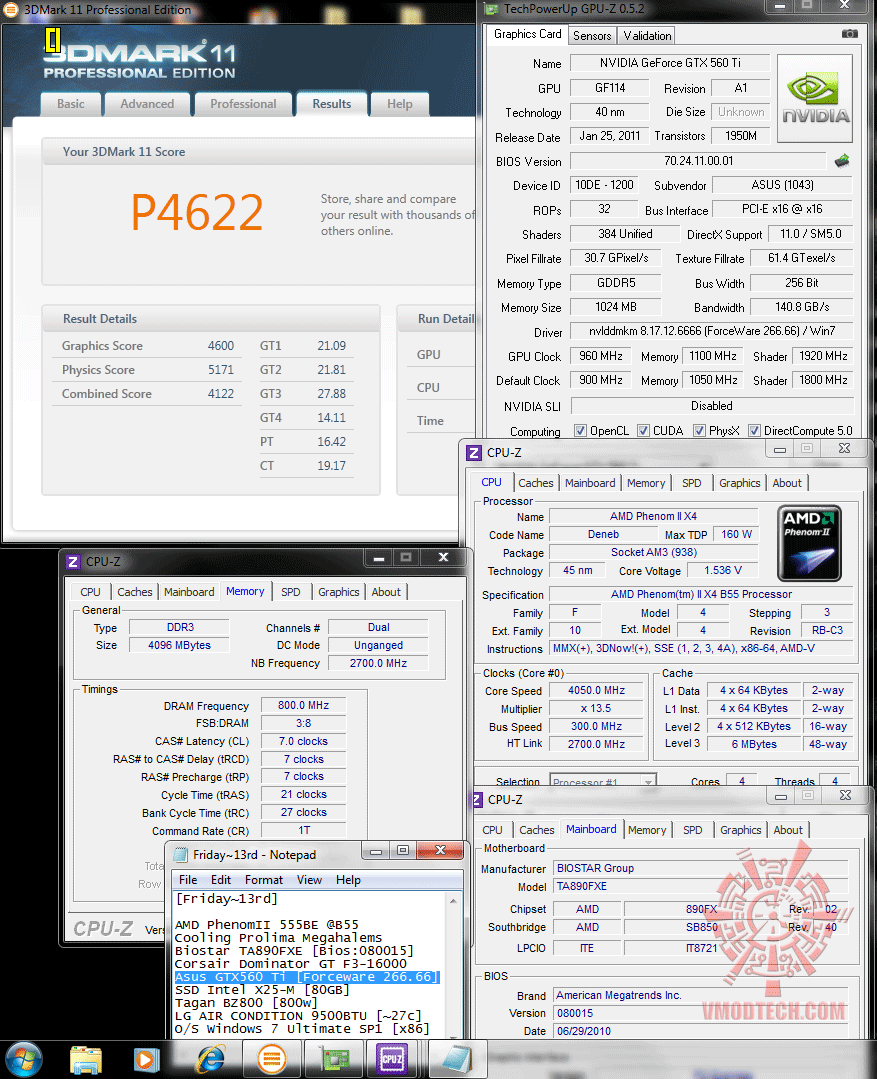The height and width of the screenshot is (1079, 877).
Task: Click the GPU-Z screenshot camera icon
Action: pyautogui.click(x=849, y=34)
